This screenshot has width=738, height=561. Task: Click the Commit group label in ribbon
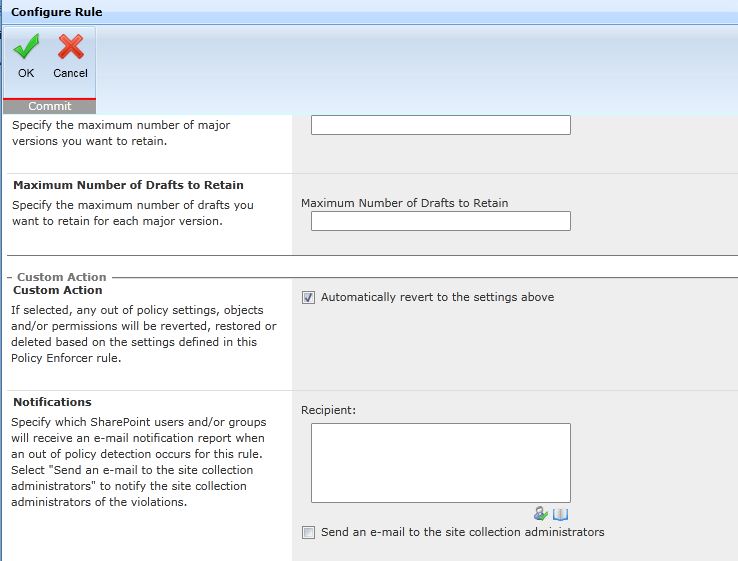coord(49,106)
